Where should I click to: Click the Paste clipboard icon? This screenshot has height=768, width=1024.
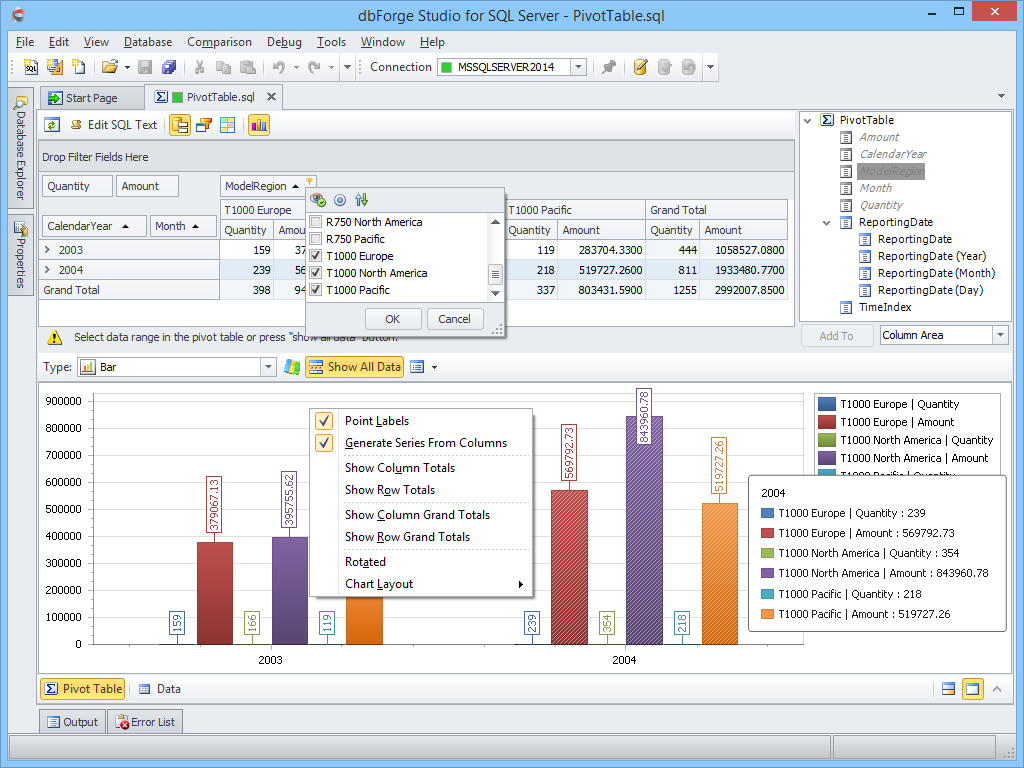(x=248, y=67)
